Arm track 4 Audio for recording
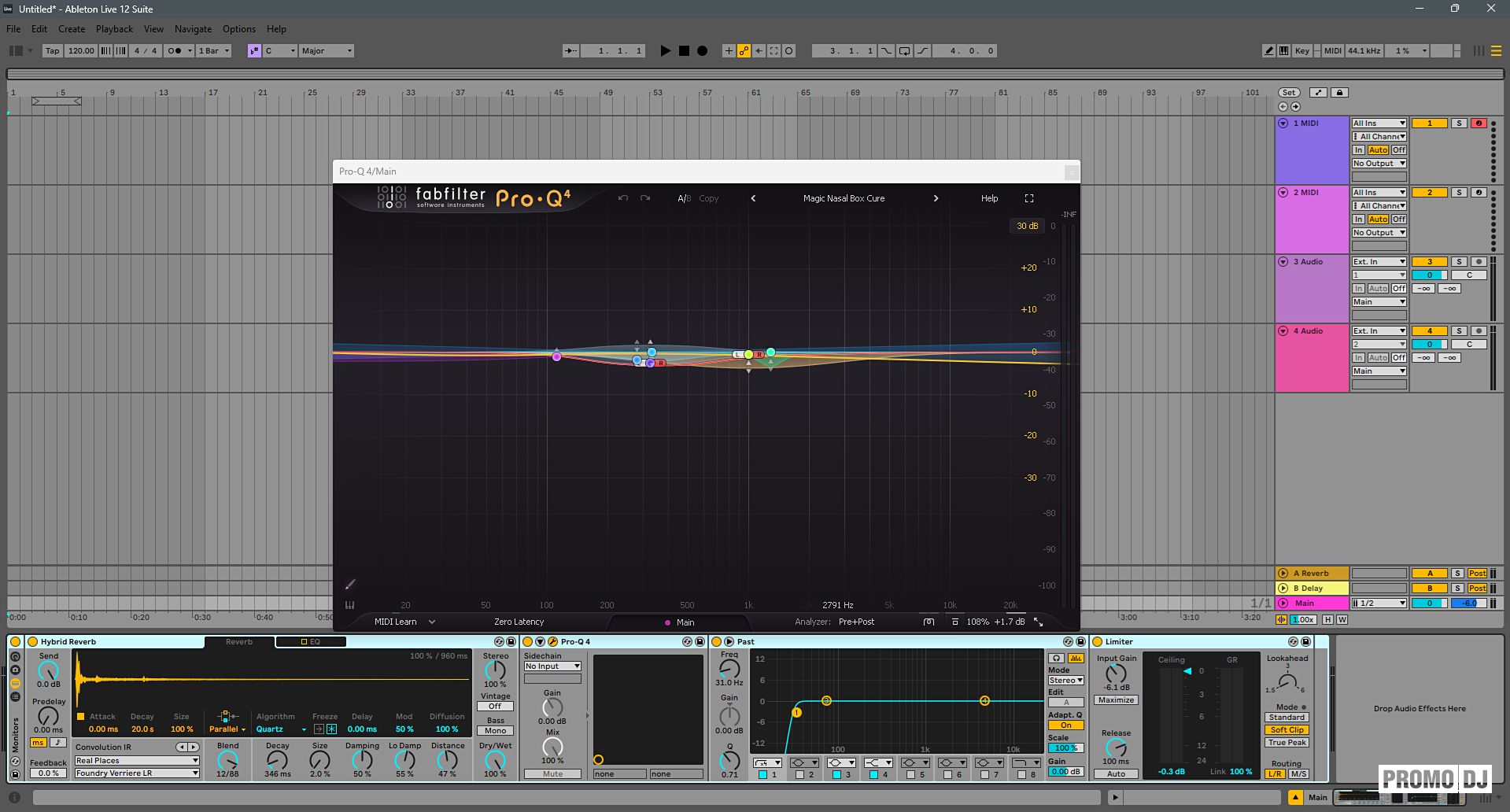The width and height of the screenshot is (1510, 812). pyautogui.click(x=1479, y=331)
